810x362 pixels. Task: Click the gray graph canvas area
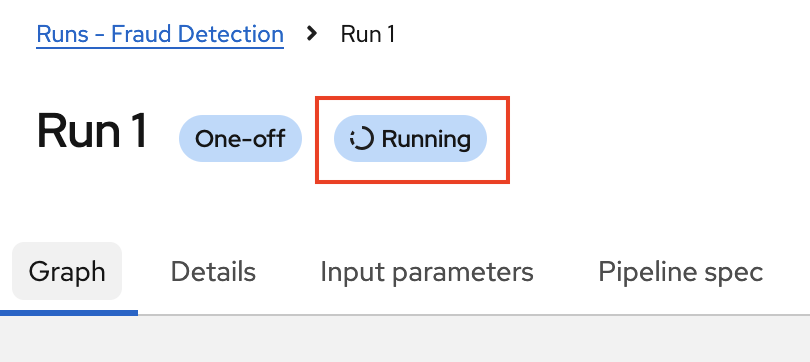point(405,339)
